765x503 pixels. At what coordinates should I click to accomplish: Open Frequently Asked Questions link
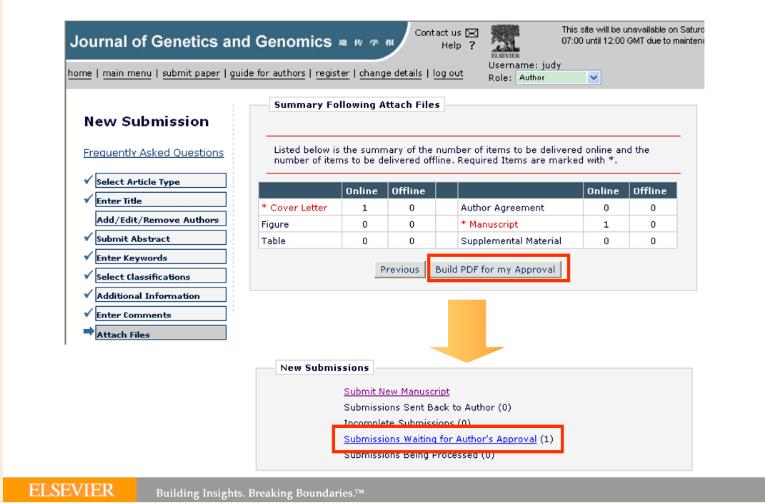tap(153, 153)
